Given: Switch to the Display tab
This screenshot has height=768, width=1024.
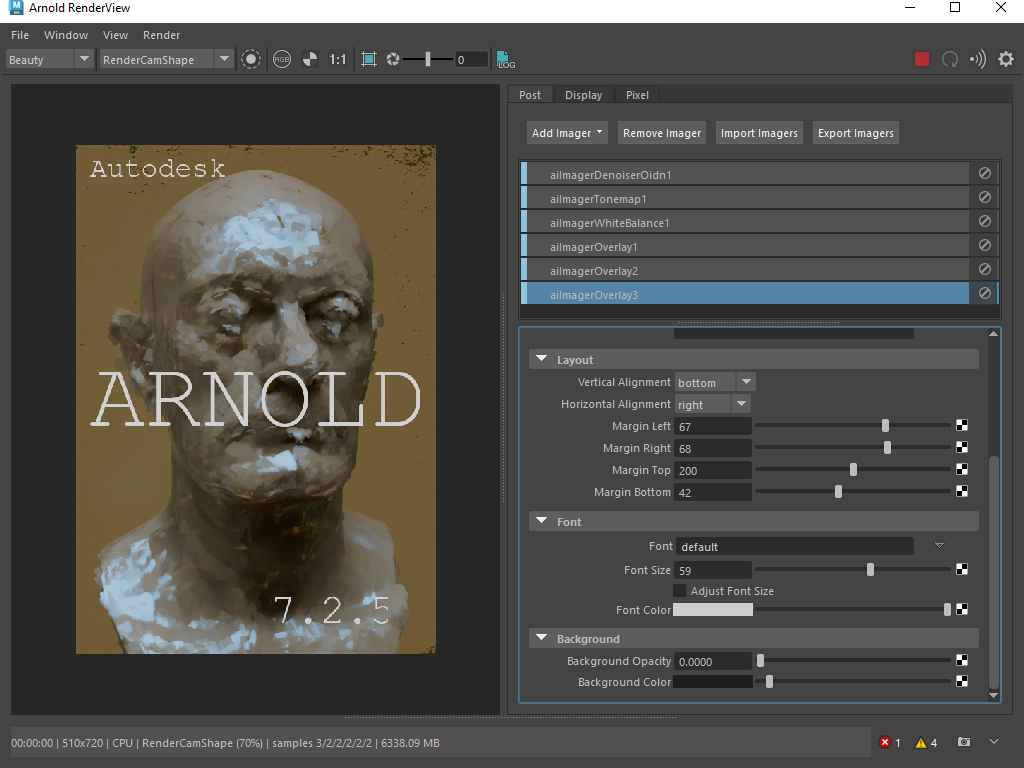Looking at the screenshot, I should (x=583, y=95).
